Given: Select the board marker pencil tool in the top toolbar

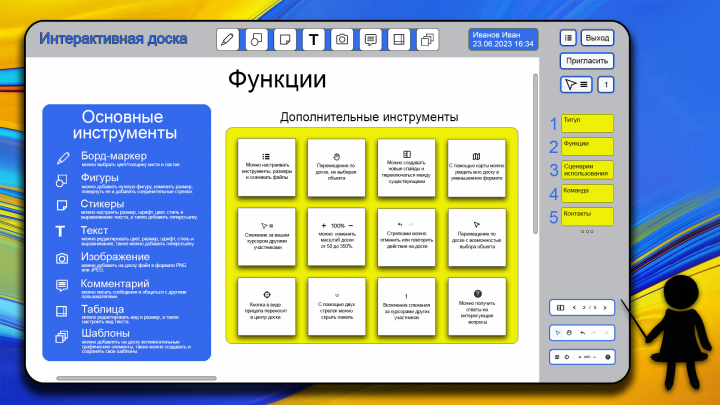Looking at the screenshot, I should coord(227,39).
